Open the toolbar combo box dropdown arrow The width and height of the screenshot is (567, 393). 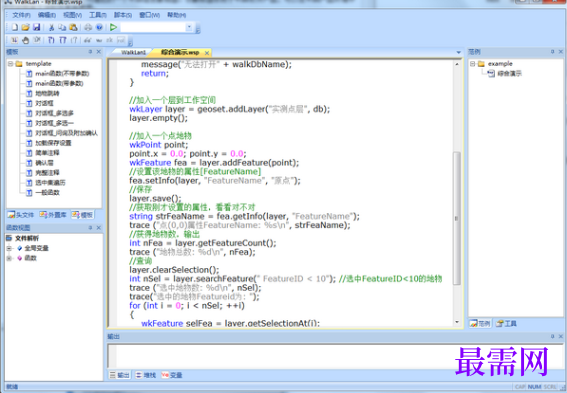coord(189,27)
